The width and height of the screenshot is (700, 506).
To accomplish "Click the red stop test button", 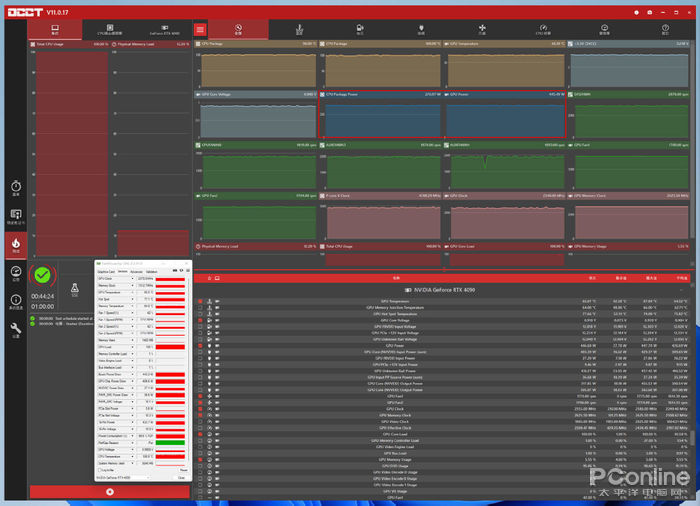I will [110, 492].
